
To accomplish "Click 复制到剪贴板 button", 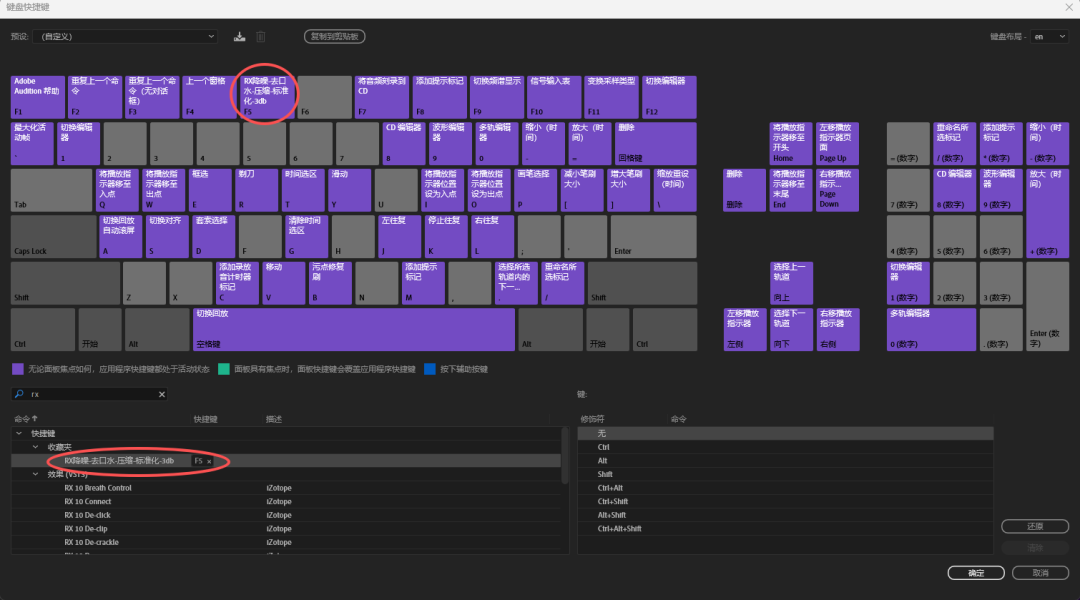I will [335, 37].
